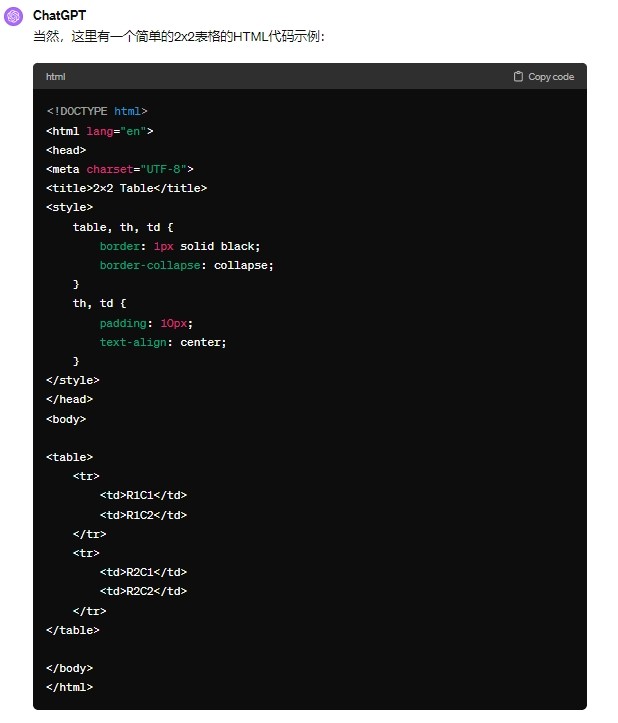
Task: Click the html language label in code header
Action: 55,77
